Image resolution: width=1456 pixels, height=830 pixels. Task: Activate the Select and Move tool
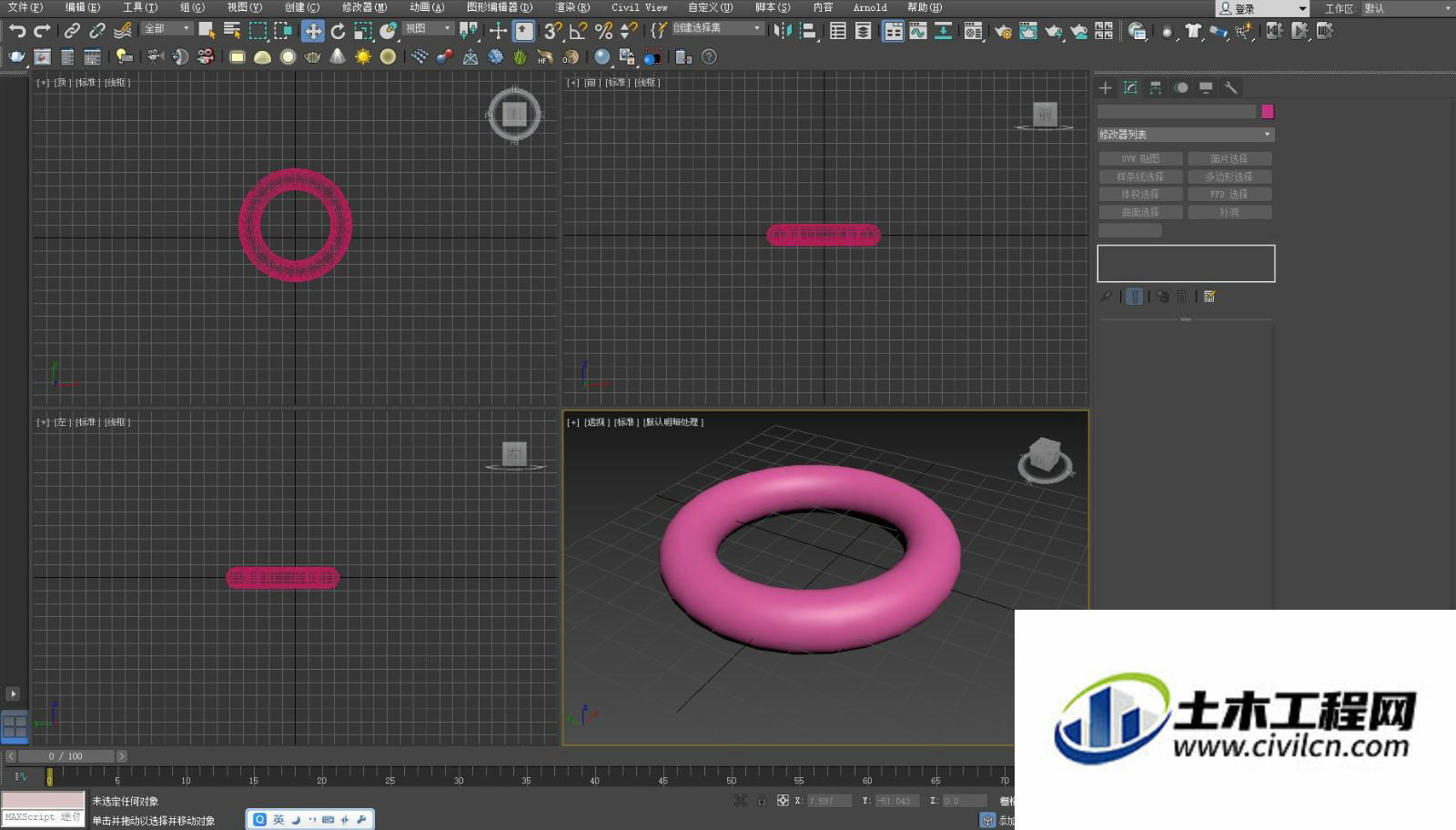(313, 31)
